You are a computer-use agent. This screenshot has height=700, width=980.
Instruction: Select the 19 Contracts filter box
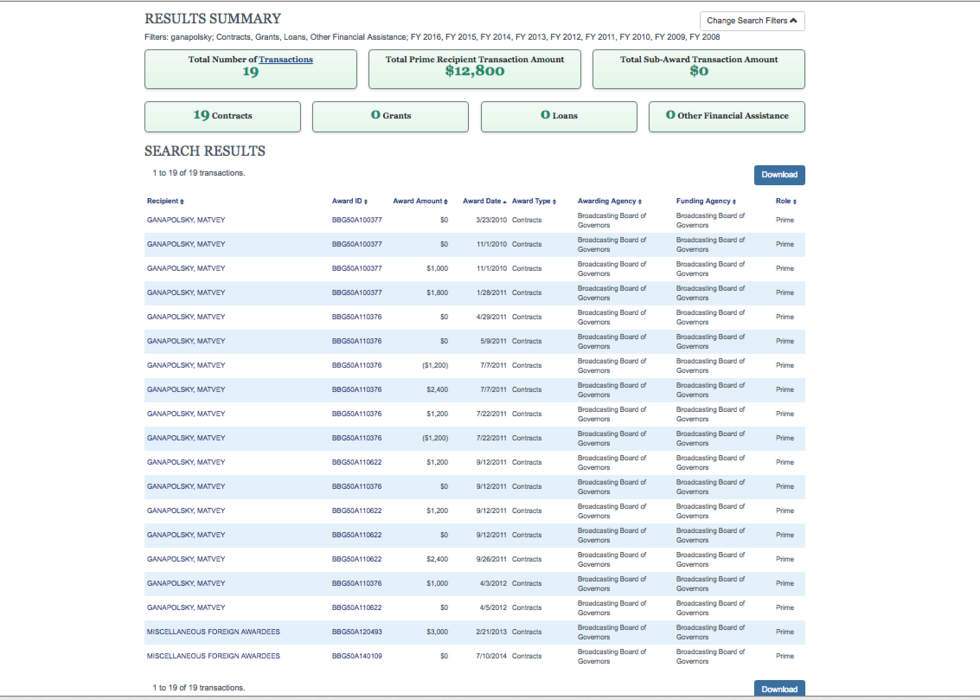(x=222, y=116)
